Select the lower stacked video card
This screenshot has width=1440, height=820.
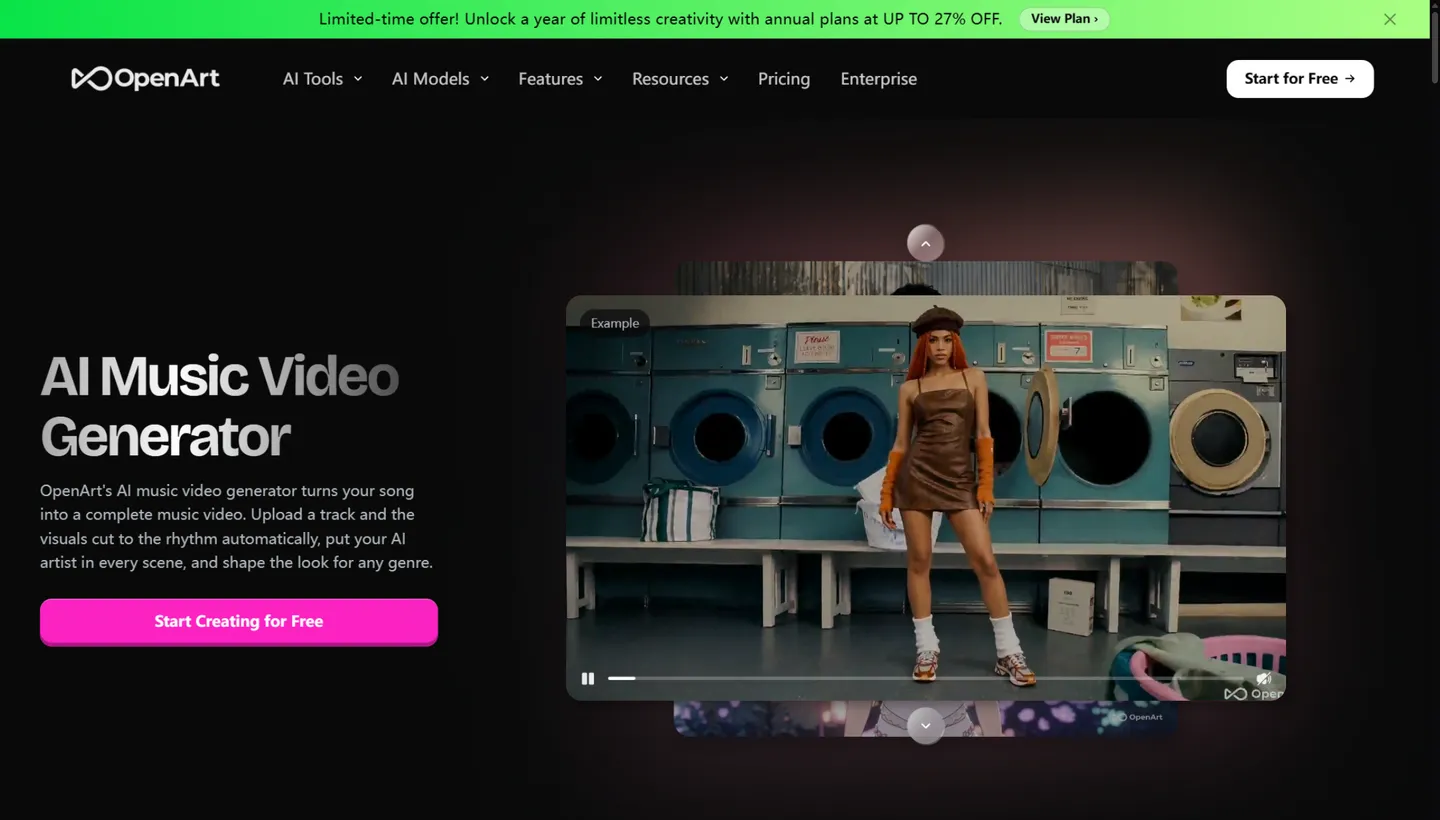tap(926, 719)
